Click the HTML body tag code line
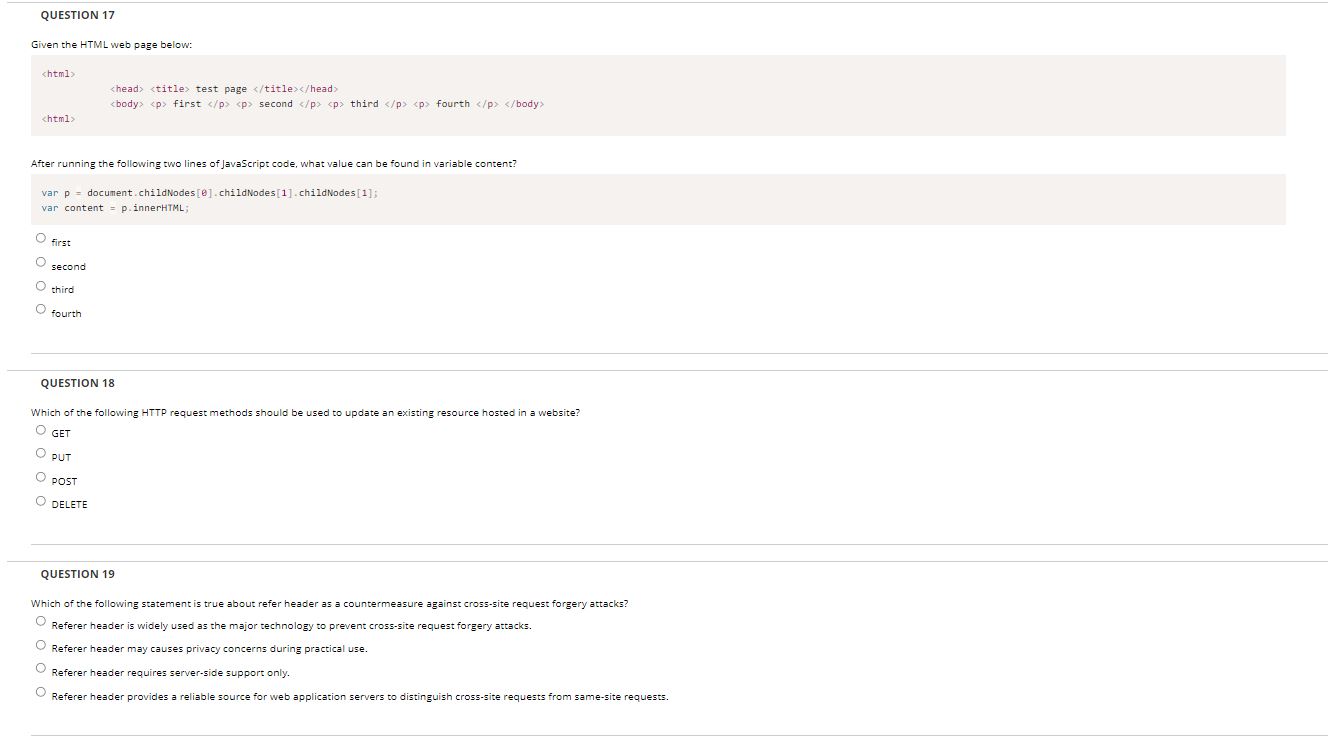 click(327, 104)
